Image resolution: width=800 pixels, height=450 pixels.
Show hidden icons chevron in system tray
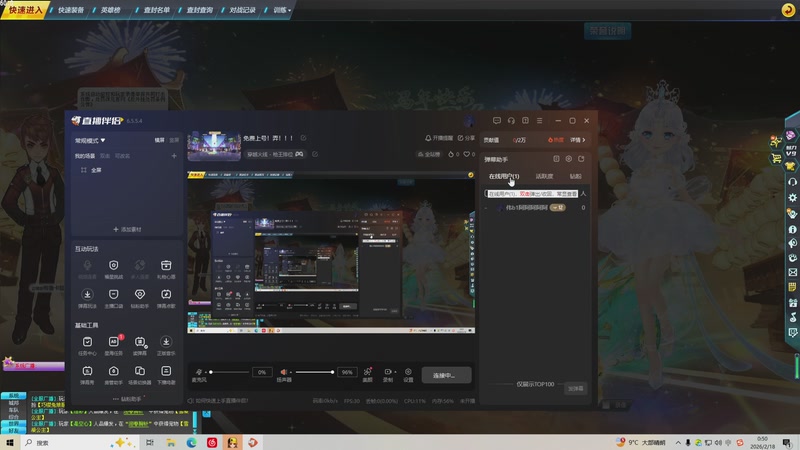point(678,442)
